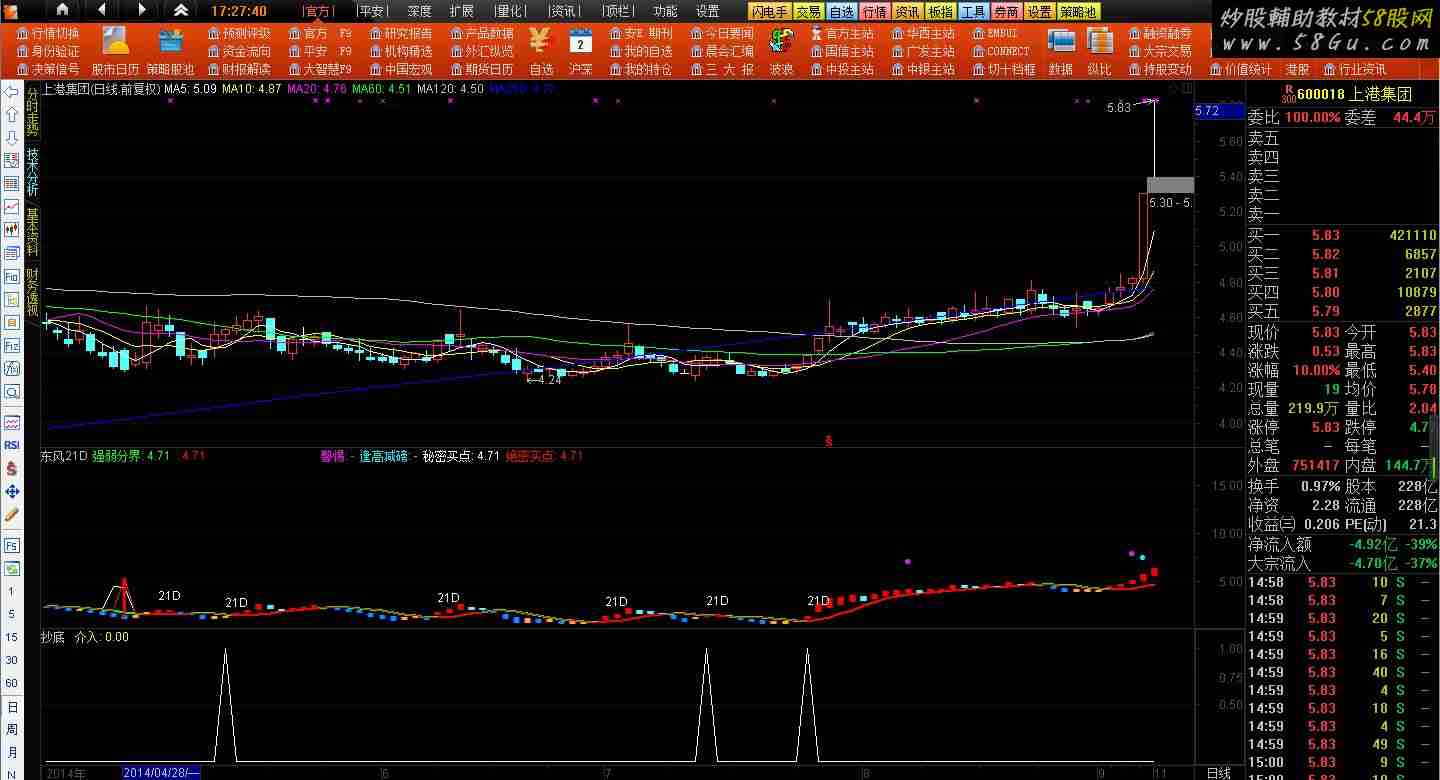The image size is (1440, 780).
Task: Collapse toolbar with double-chevron up icon
Action: tap(181, 10)
